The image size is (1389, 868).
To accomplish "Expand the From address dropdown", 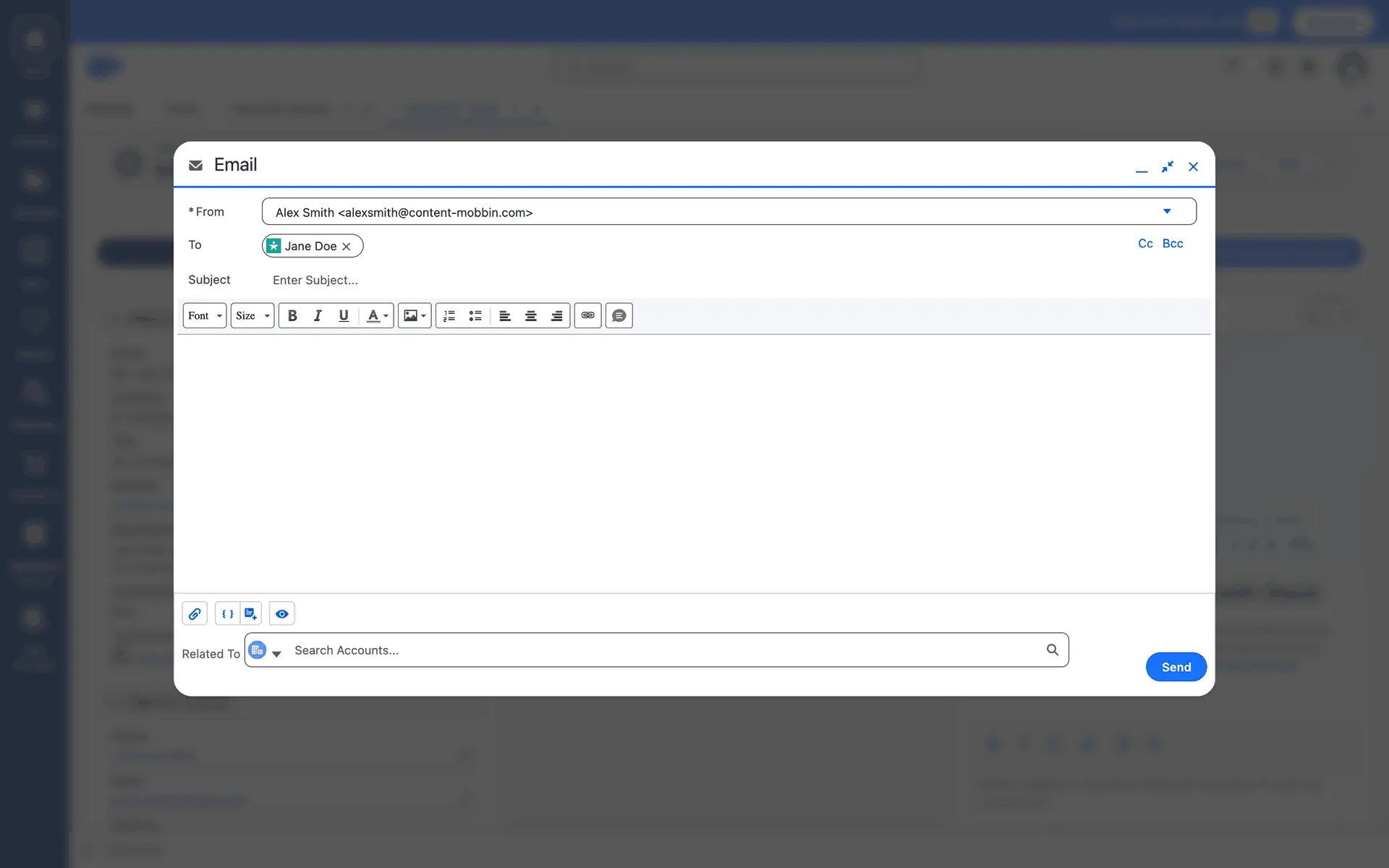I will point(1166,211).
